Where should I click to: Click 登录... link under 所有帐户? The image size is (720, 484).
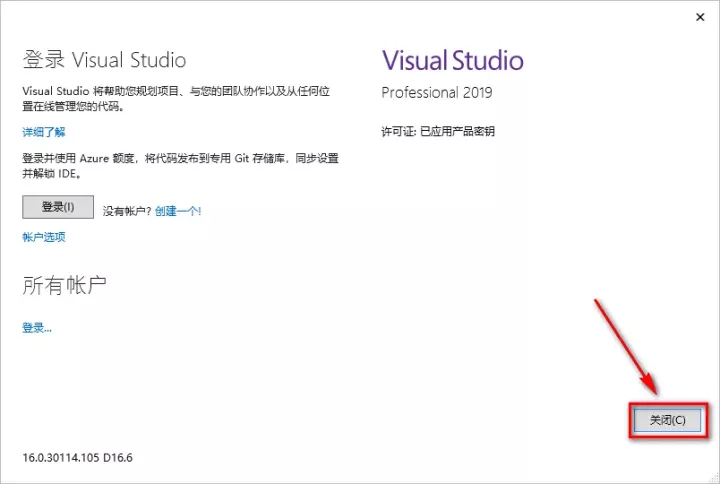[x=37, y=327]
